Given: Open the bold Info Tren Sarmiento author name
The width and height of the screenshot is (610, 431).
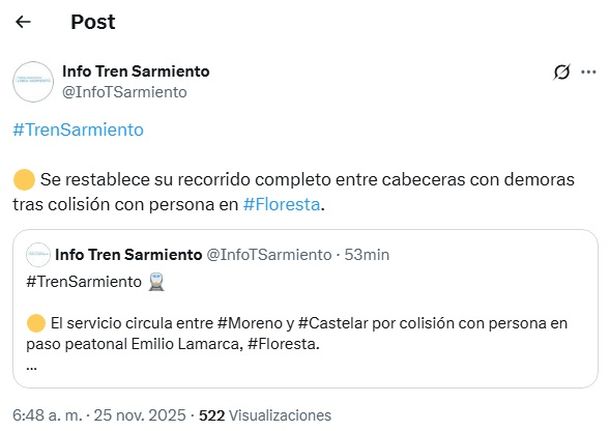Looking at the screenshot, I should pos(136,72).
